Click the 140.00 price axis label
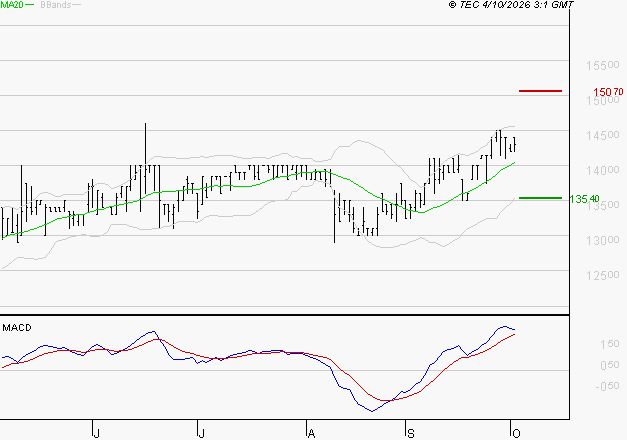The height and width of the screenshot is (440, 627). 603,170
